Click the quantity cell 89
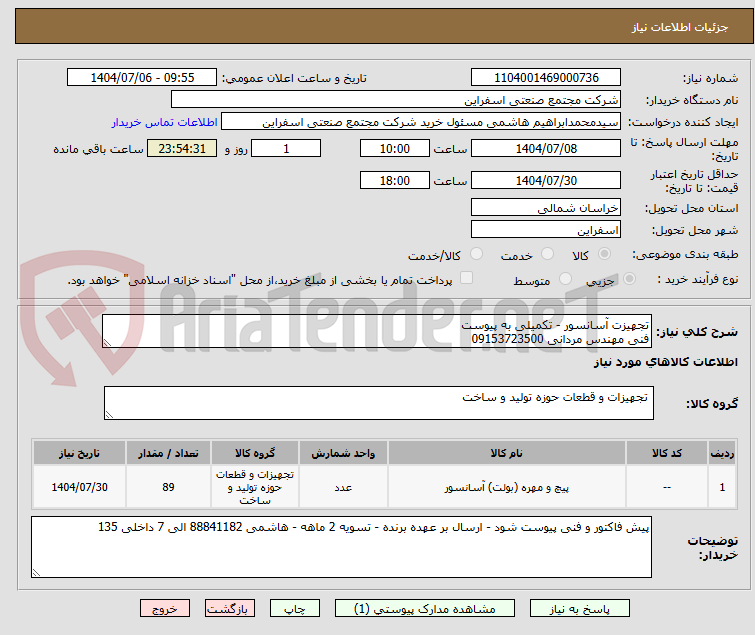 point(168,487)
